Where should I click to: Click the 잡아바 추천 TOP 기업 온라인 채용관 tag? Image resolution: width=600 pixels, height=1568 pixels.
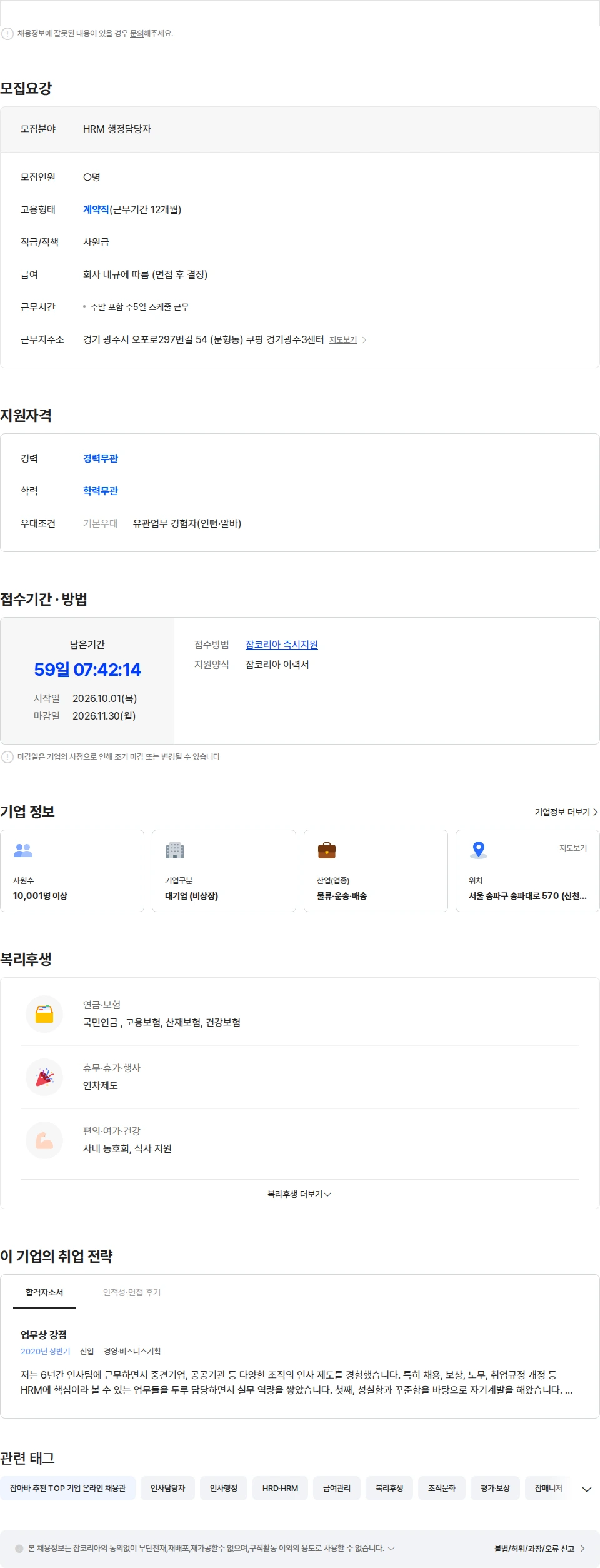coord(68,1489)
